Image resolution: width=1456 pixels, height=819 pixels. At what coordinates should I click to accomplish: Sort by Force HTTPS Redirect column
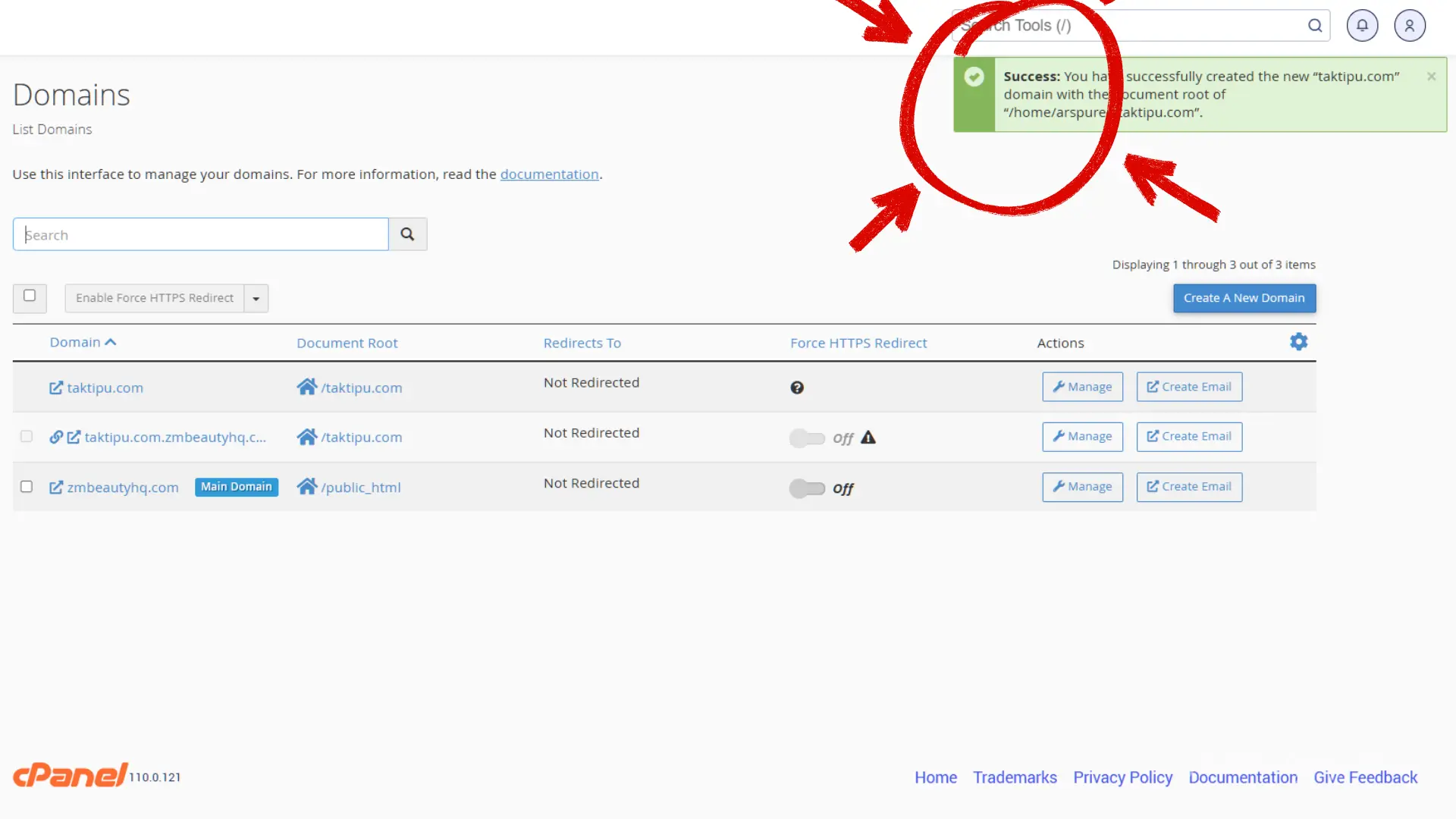[x=858, y=343]
